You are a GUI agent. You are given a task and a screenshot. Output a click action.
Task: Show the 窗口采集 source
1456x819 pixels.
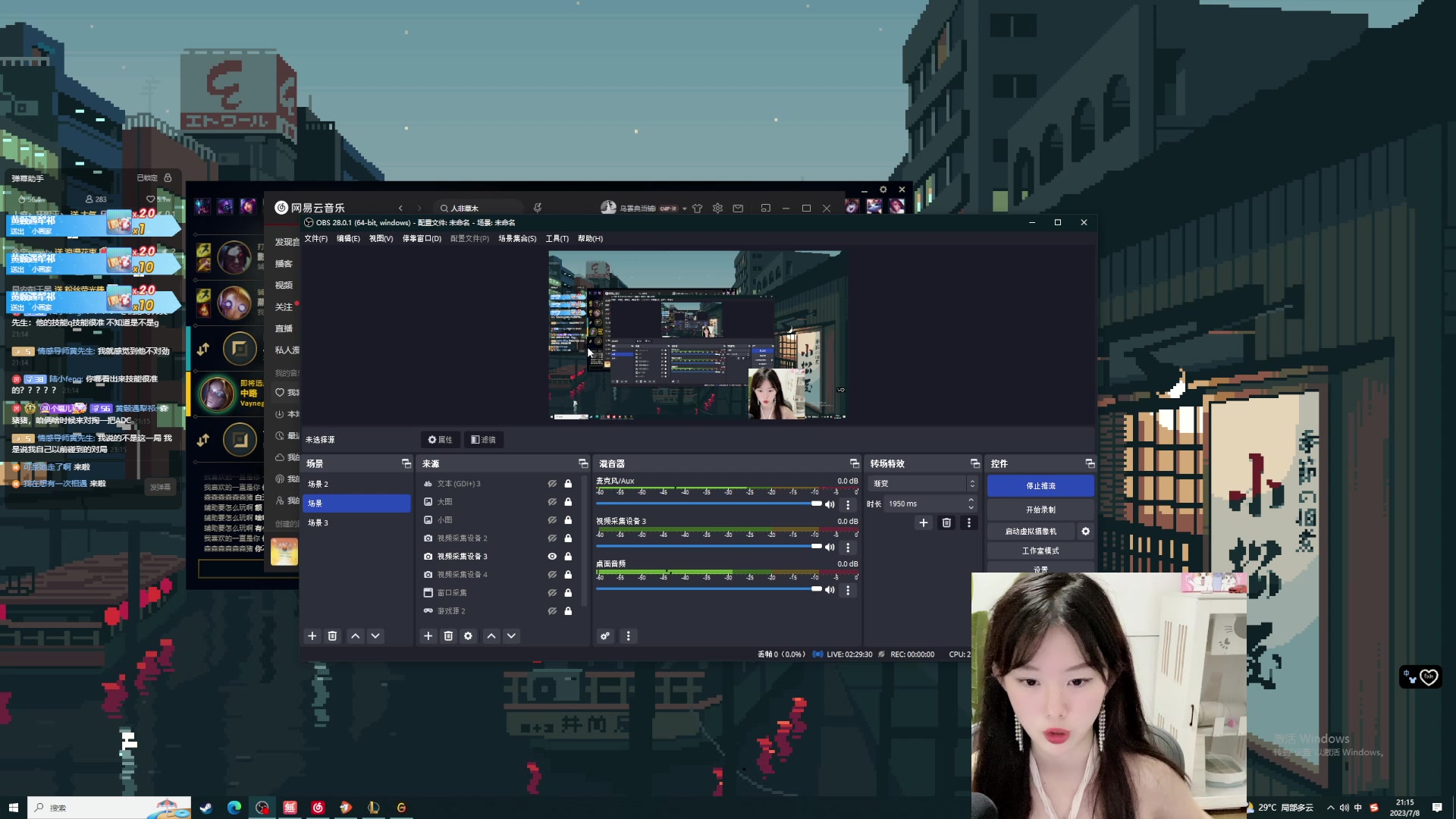(x=552, y=593)
